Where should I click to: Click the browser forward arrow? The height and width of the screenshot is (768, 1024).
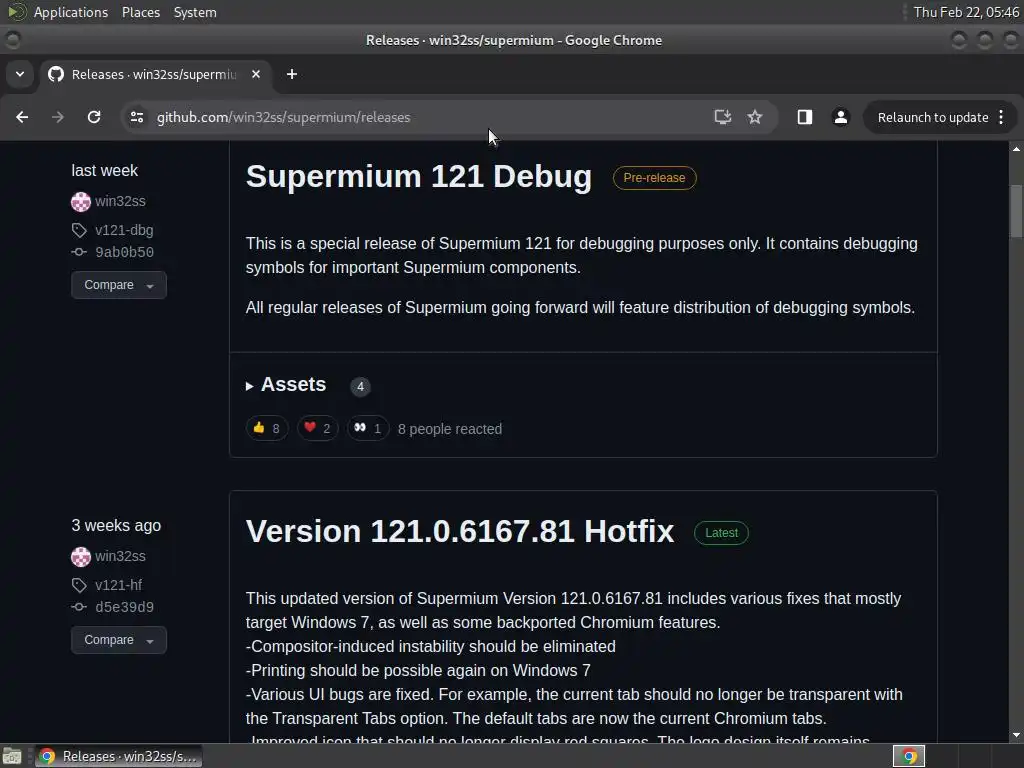tap(58, 117)
